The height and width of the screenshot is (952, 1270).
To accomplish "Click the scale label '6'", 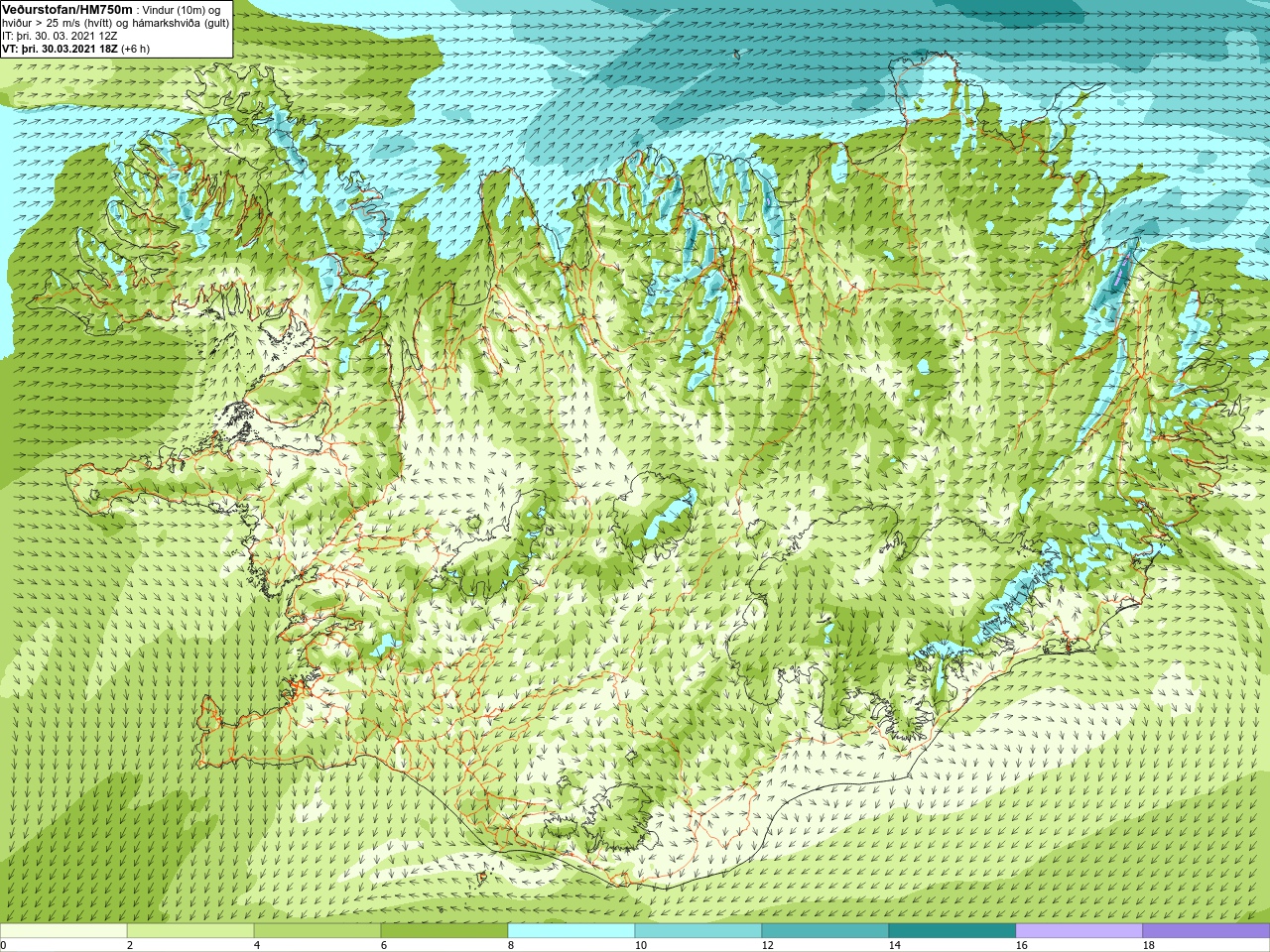I will coord(384,945).
